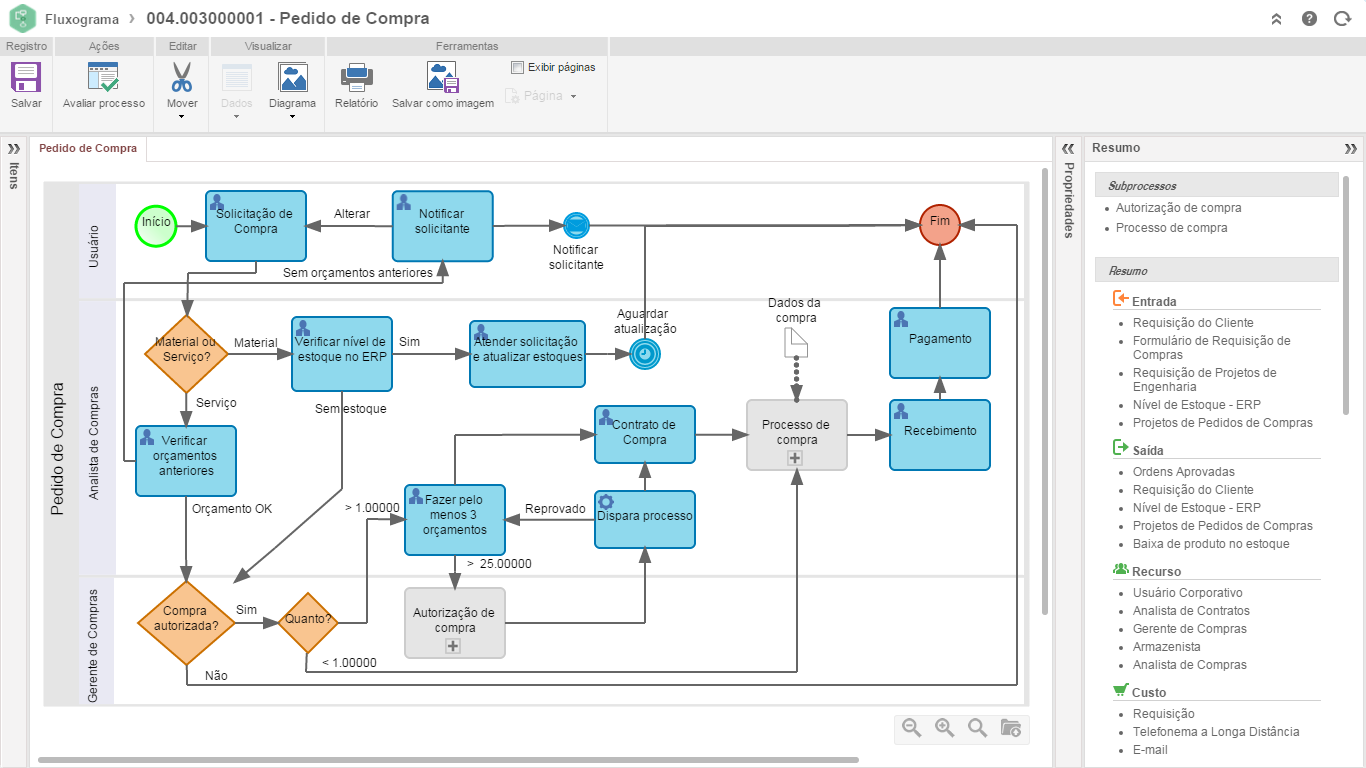1366x768 pixels.
Task: Enable the Exibir páginas checkbox
Action: point(517,68)
